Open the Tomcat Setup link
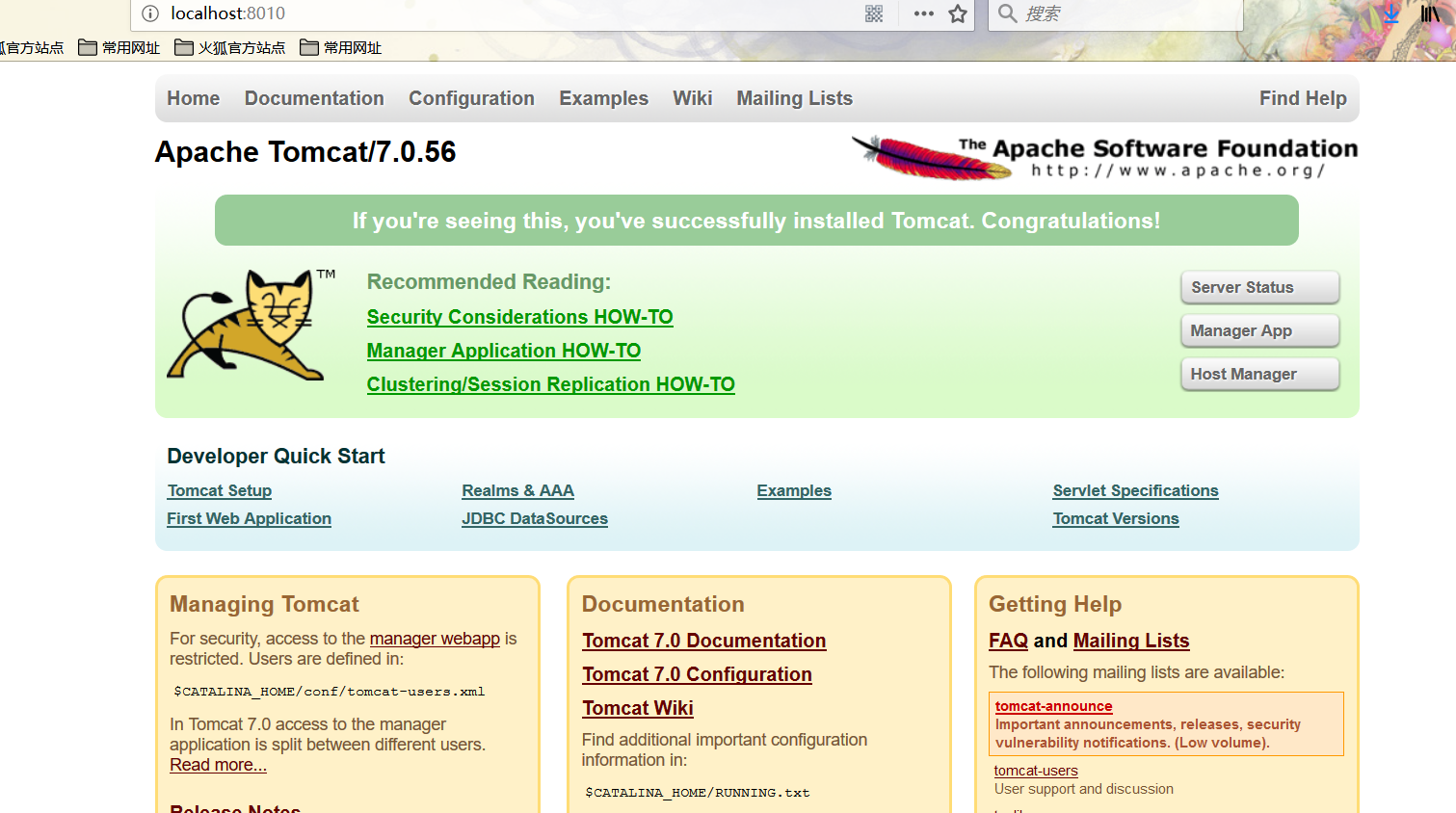Screen dimensions: 1456x813 tap(220, 490)
